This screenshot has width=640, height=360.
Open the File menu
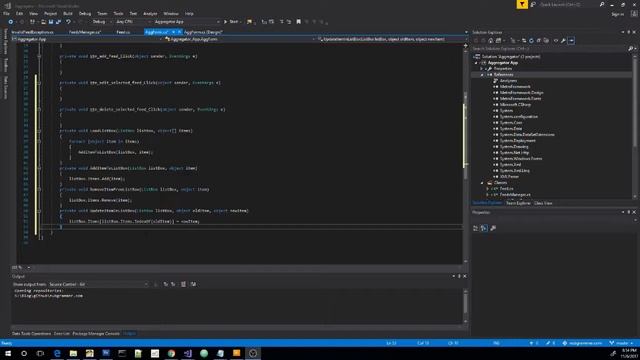[6, 13]
